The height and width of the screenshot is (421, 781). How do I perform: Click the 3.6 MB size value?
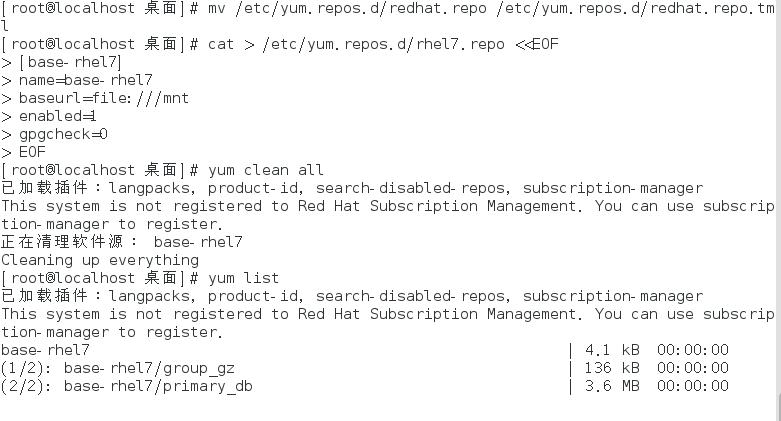[612, 386]
